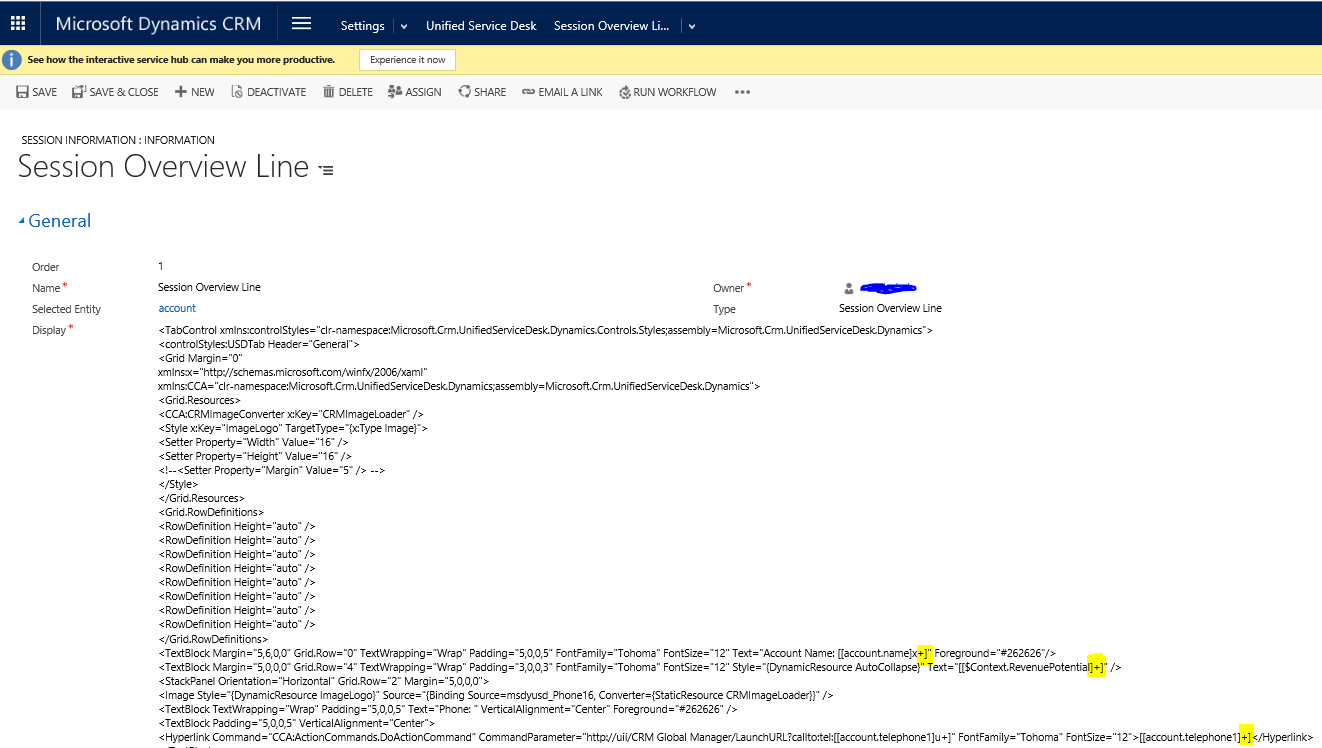Click the Name field value

[209, 287]
